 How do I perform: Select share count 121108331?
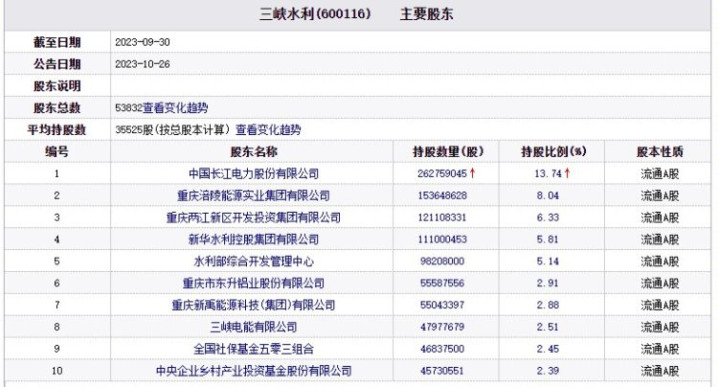point(442,218)
